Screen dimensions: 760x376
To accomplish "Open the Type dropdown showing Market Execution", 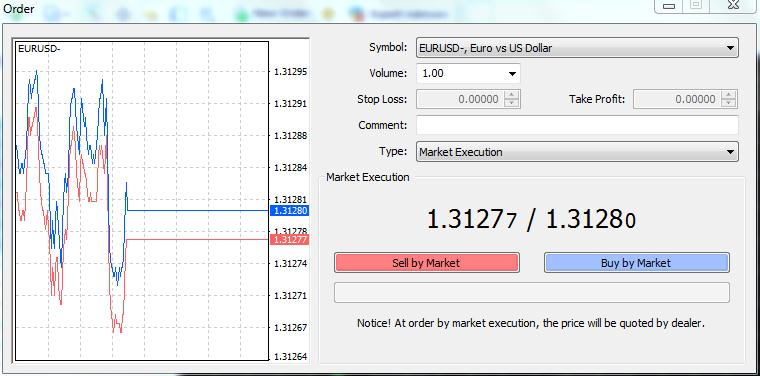I will click(x=577, y=152).
